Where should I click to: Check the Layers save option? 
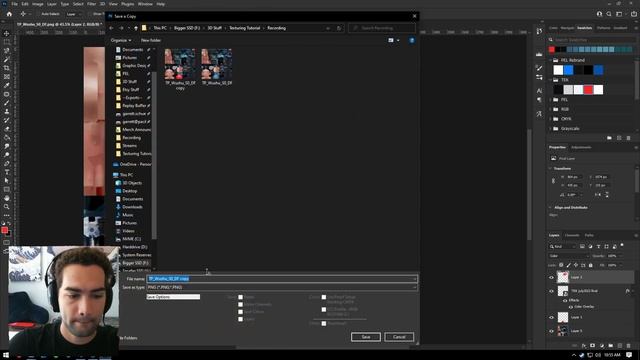[x=240, y=319]
